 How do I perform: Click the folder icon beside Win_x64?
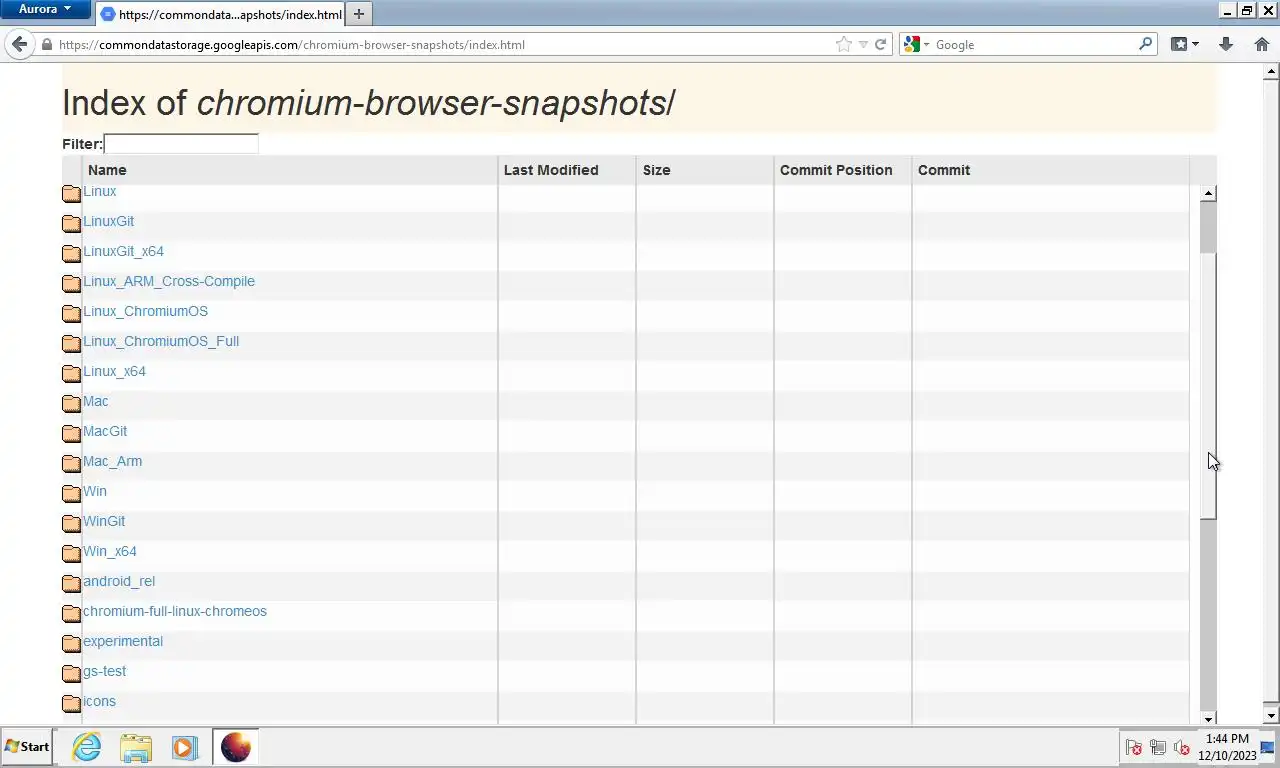click(71, 553)
